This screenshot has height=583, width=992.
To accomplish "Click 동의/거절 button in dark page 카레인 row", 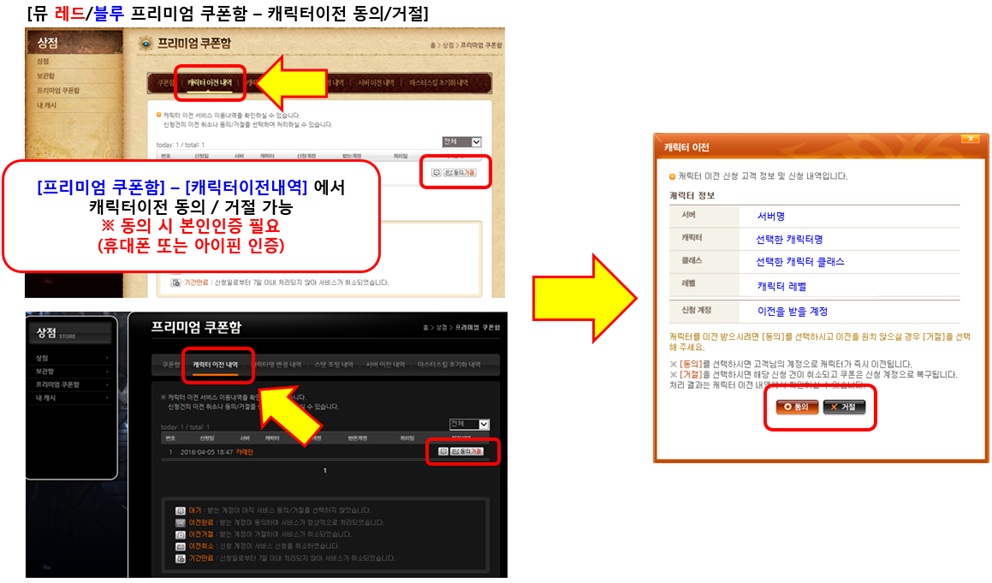I will click(467, 451).
